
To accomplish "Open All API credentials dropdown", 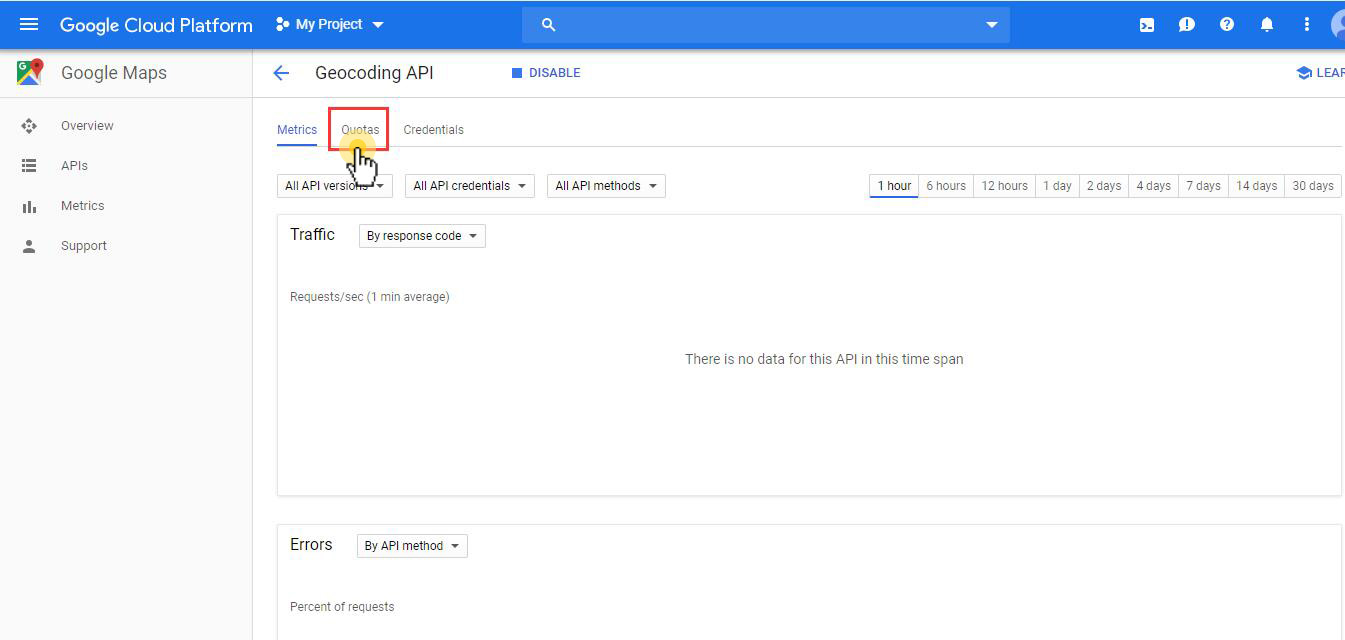I will point(470,186).
